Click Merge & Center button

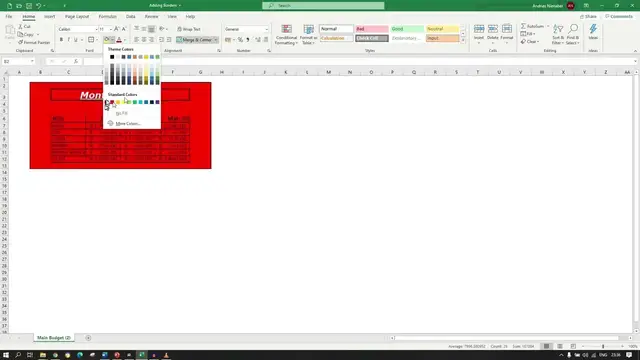pos(194,40)
